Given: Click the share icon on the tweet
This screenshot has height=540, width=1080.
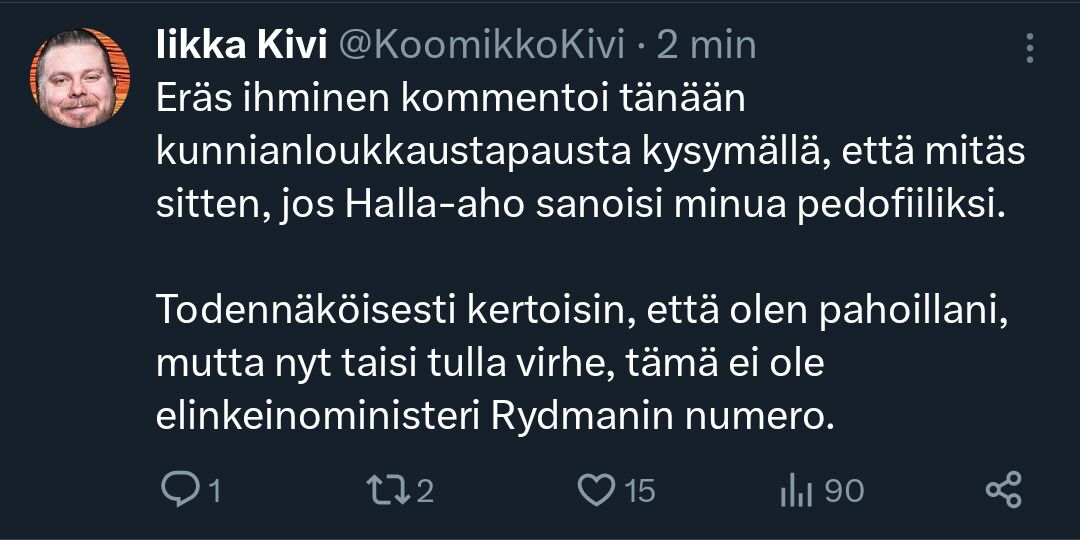Looking at the screenshot, I should click(x=1003, y=490).
